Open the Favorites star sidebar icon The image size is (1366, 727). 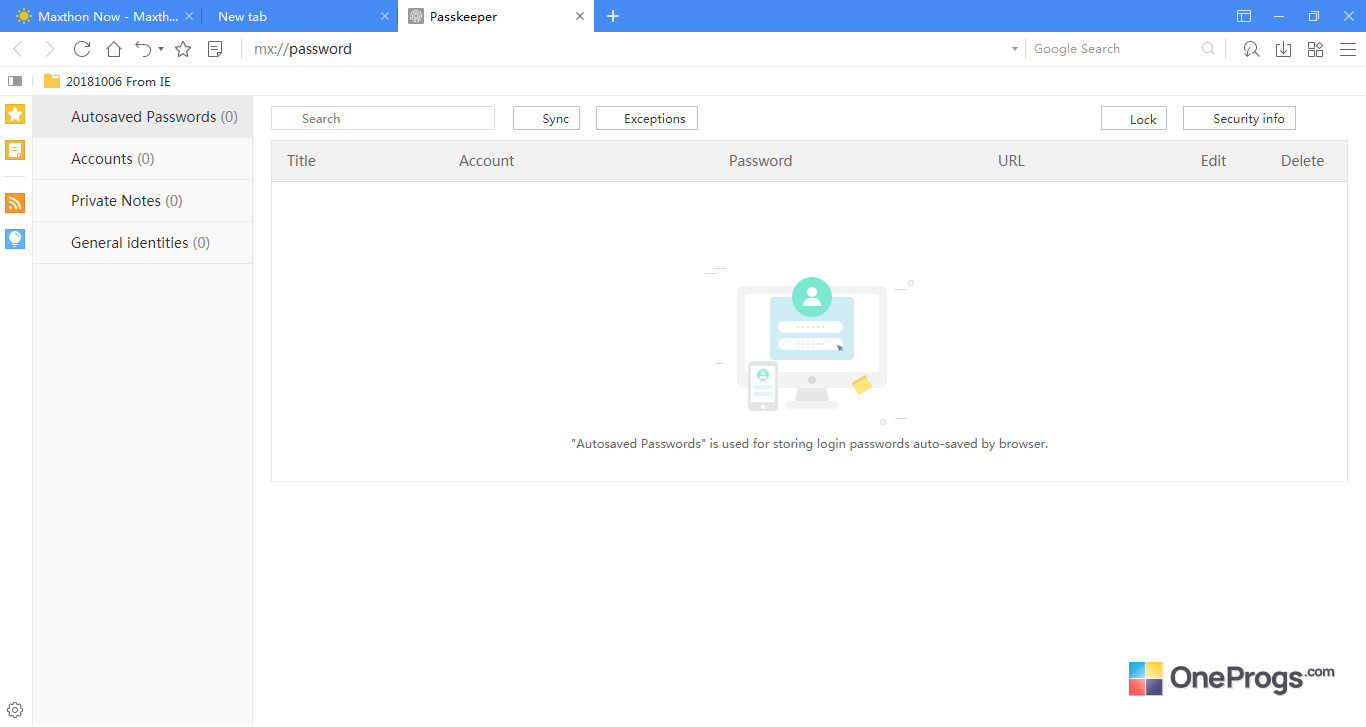pyautogui.click(x=15, y=114)
